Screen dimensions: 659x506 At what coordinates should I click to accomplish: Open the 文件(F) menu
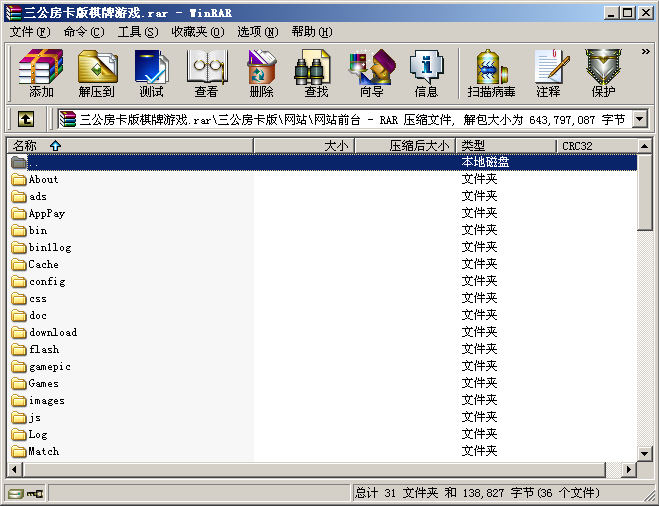click(x=29, y=32)
